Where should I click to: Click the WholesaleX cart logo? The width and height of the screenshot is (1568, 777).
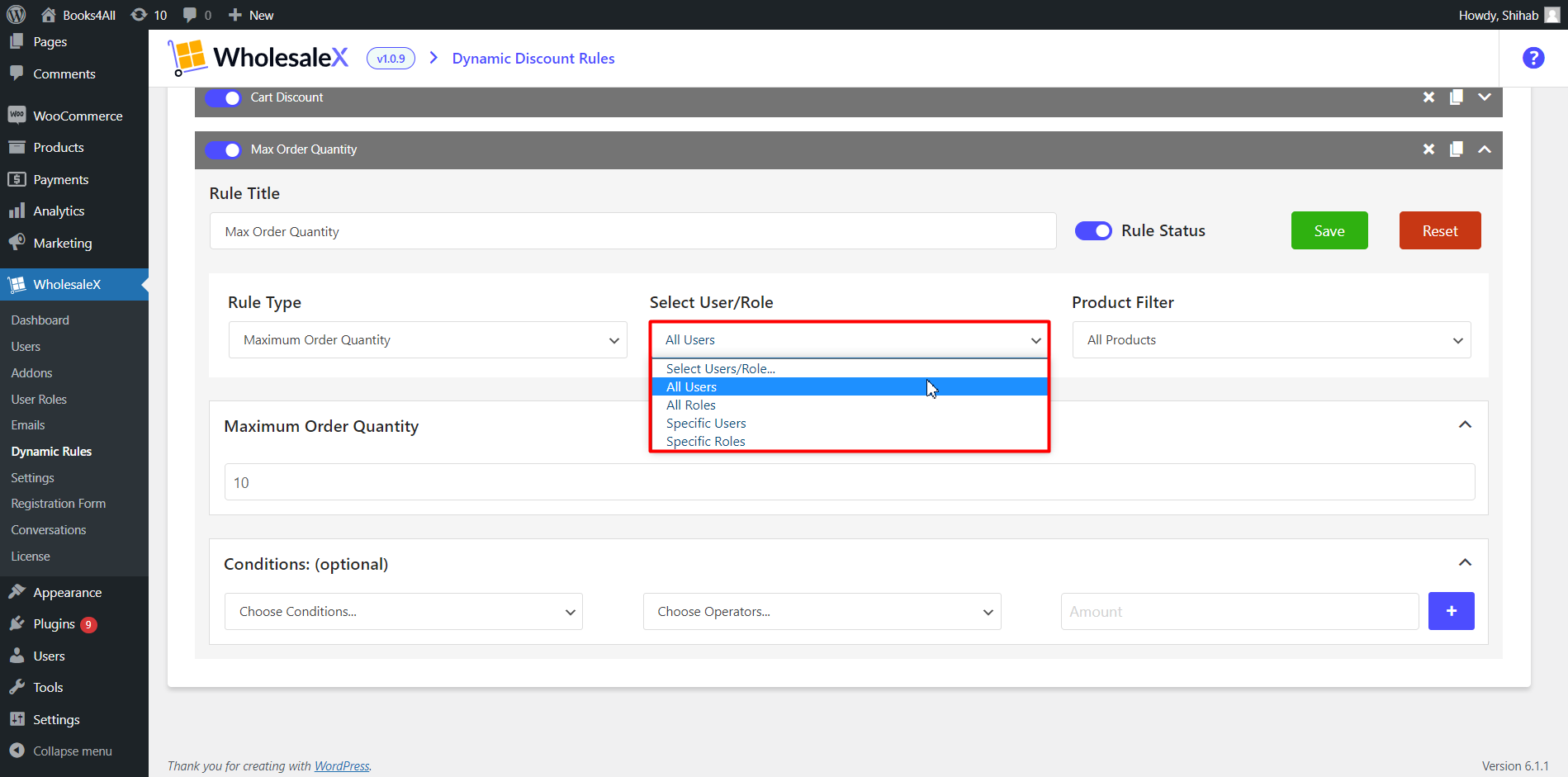(187, 58)
